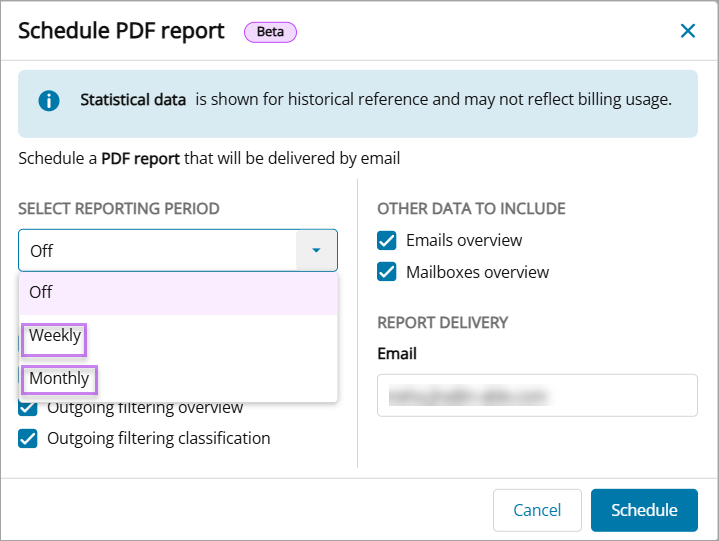Choose Weekly from the reporting period list
Image resolution: width=719 pixels, height=541 pixels.
pyautogui.click(x=56, y=336)
